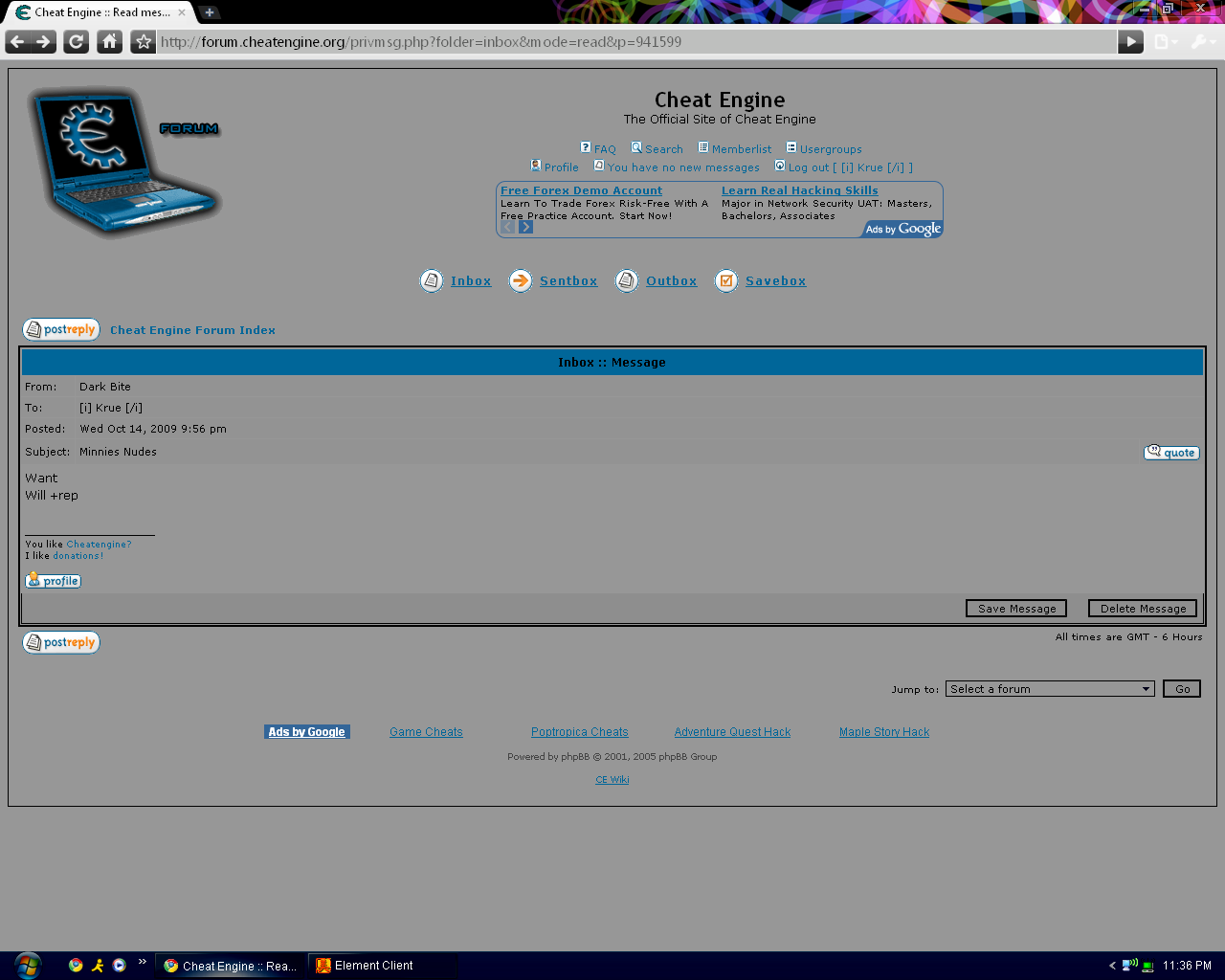Go forward with the browser forward arrow

[x=44, y=42]
